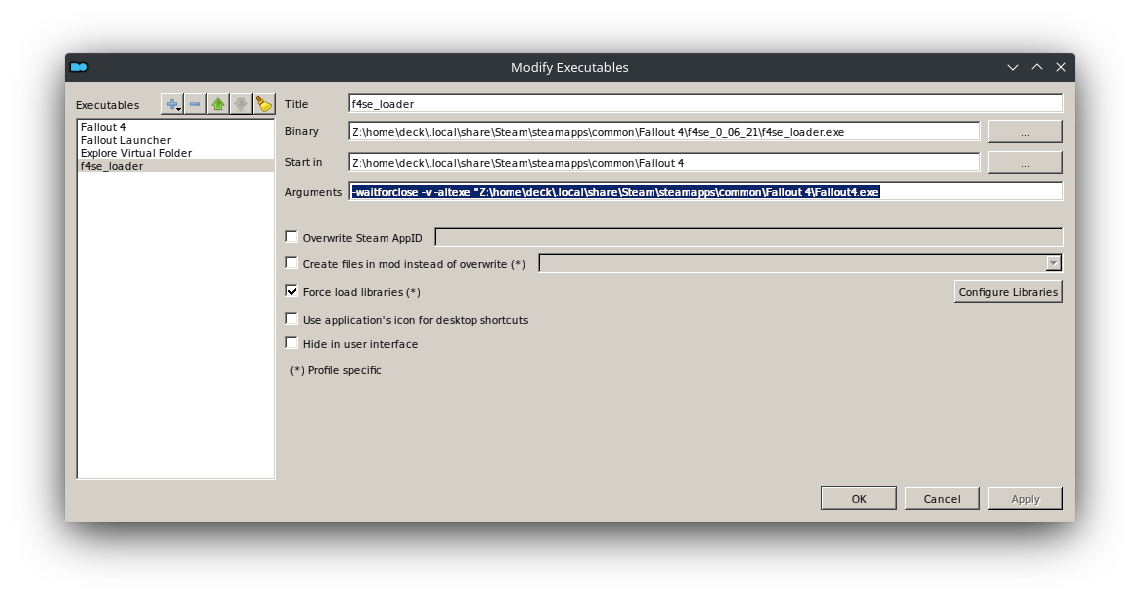Browse for Binary path
1140x599 pixels.
[1025, 132]
